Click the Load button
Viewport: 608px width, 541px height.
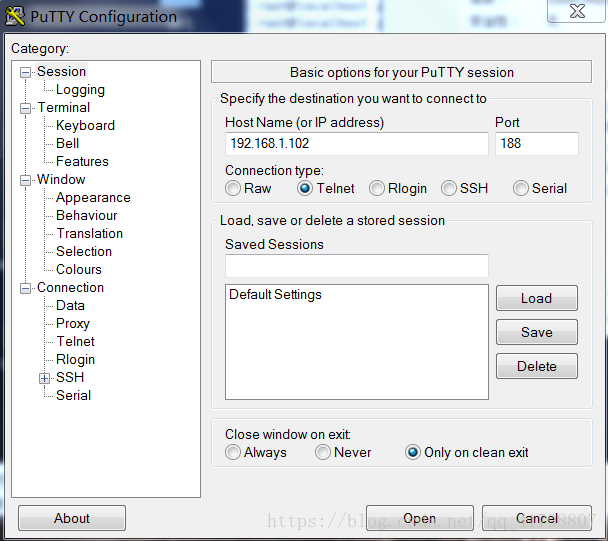(x=537, y=298)
